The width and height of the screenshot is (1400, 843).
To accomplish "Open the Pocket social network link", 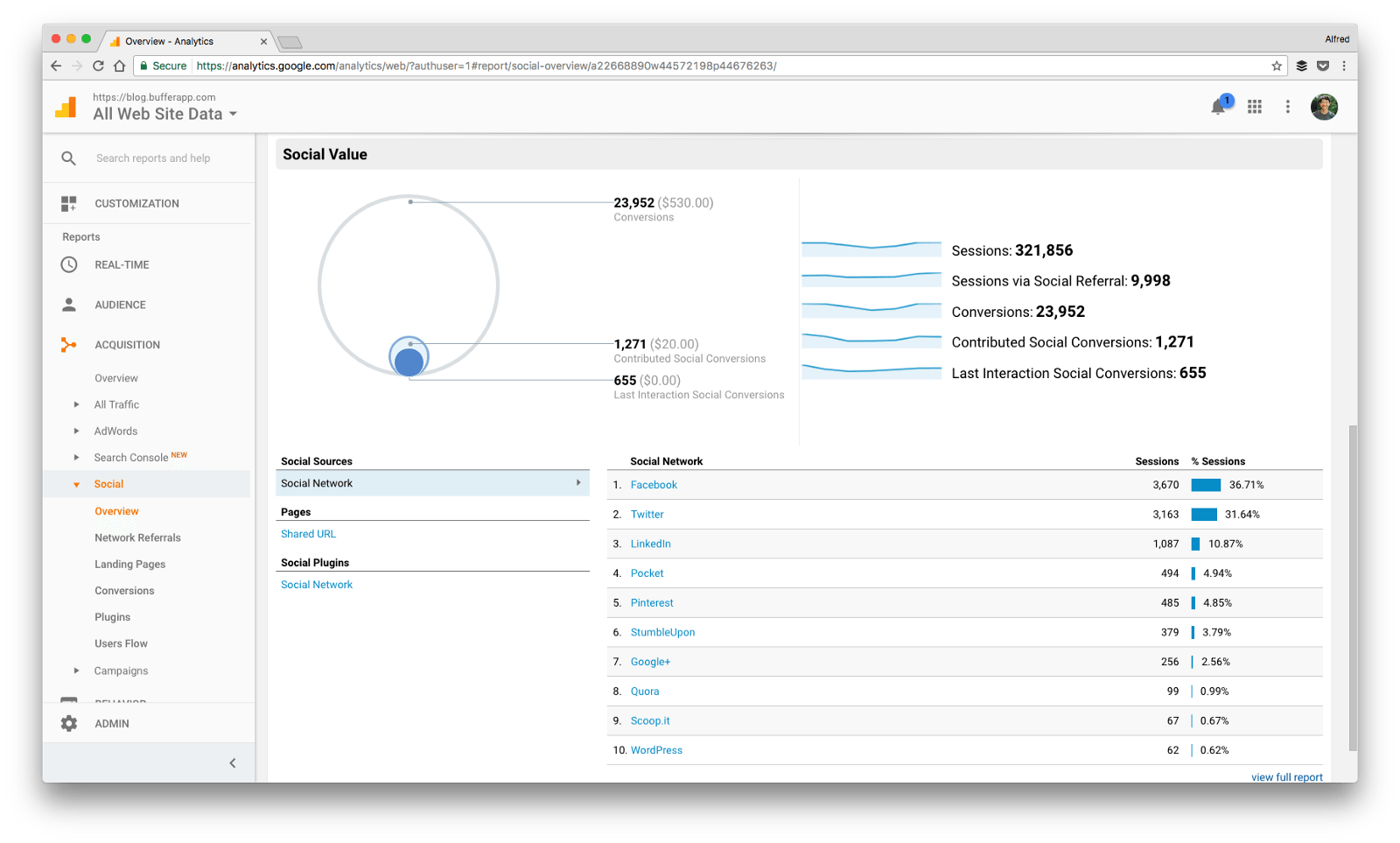I will 647,573.
